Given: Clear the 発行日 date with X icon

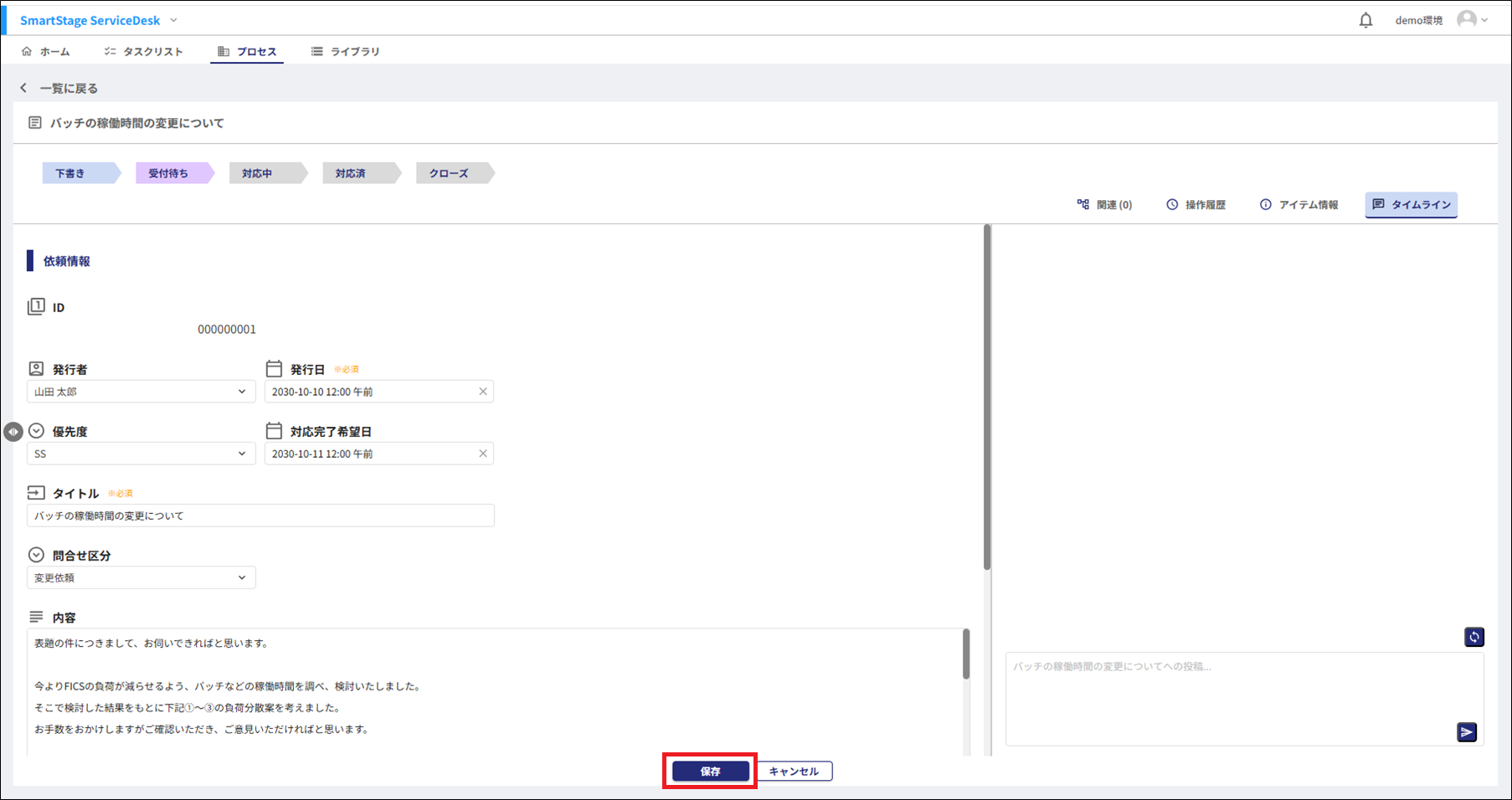Looking at the screenshot, I should pos(483,392).
